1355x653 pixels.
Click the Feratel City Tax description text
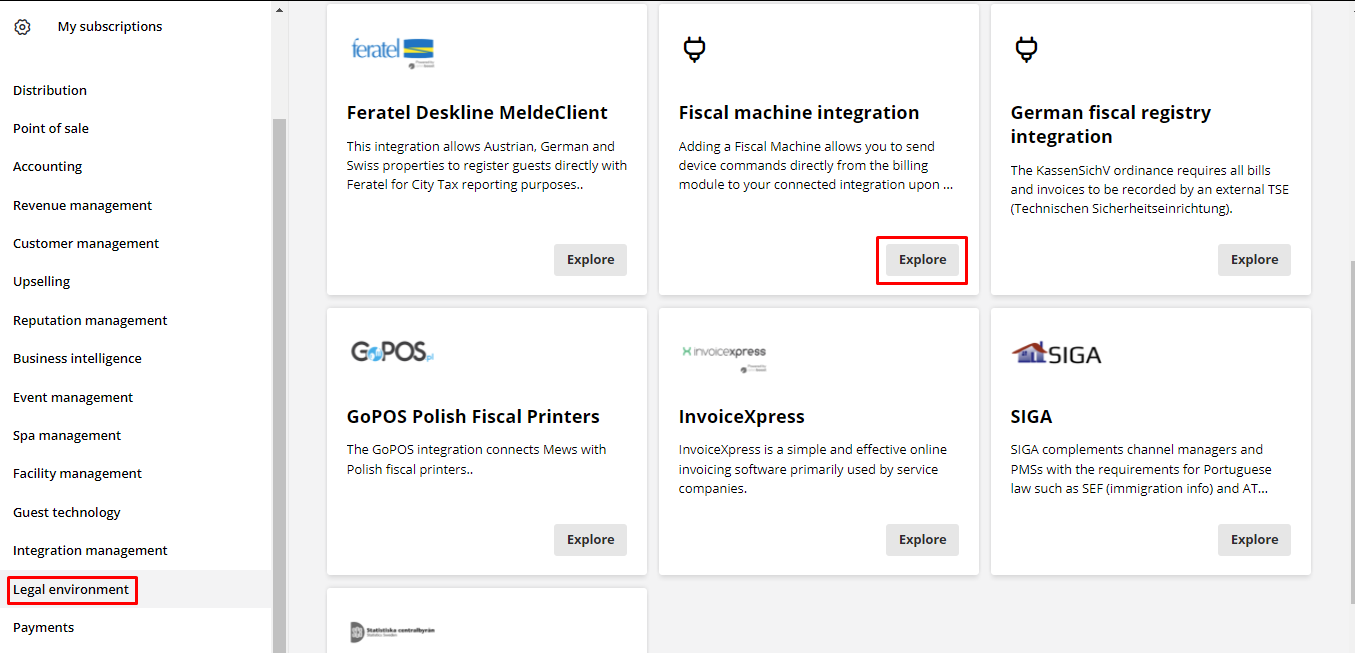pyautogui.click(x=487, y=166)
